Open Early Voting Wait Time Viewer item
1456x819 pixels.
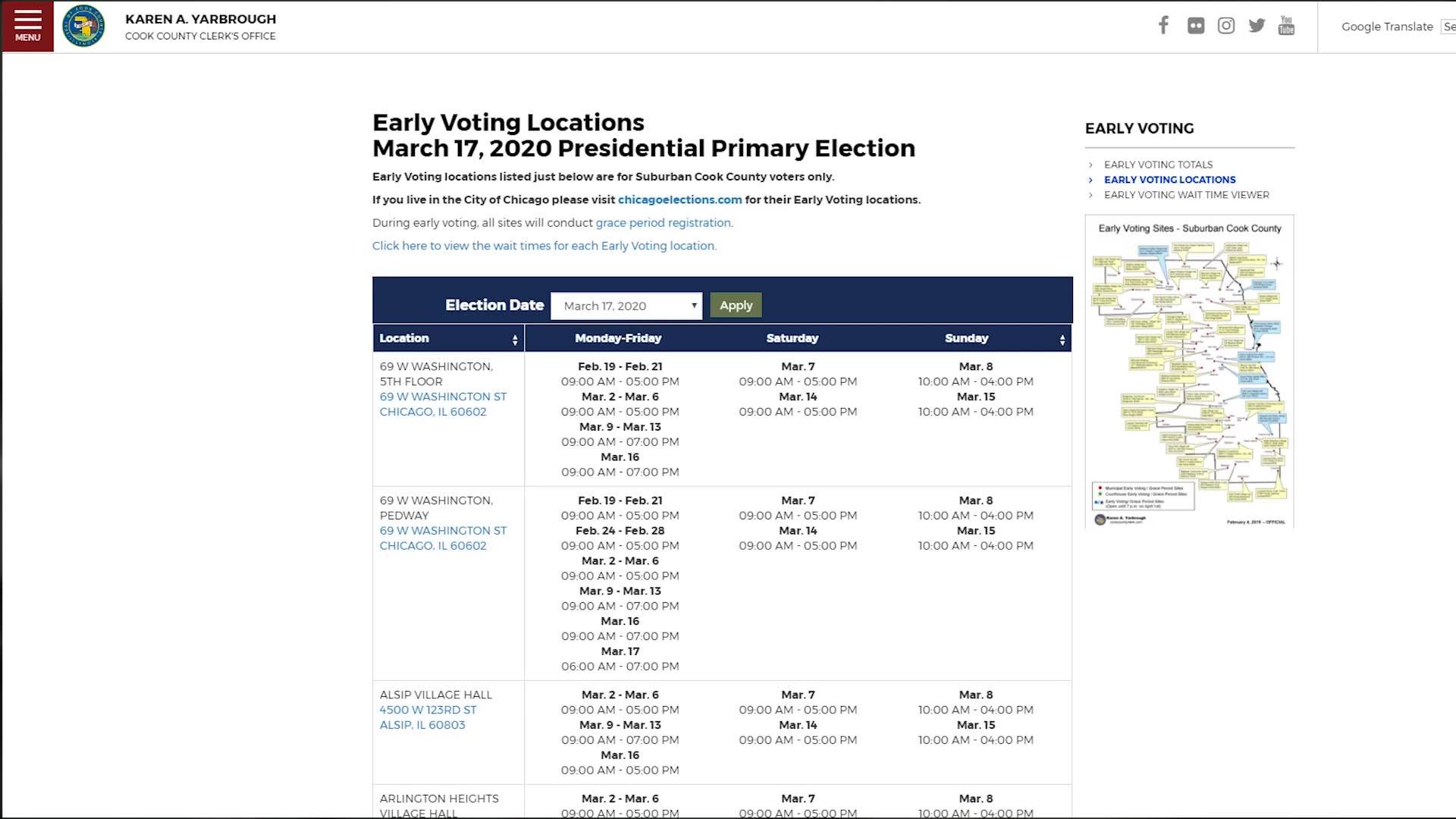tap(1186, 195)
